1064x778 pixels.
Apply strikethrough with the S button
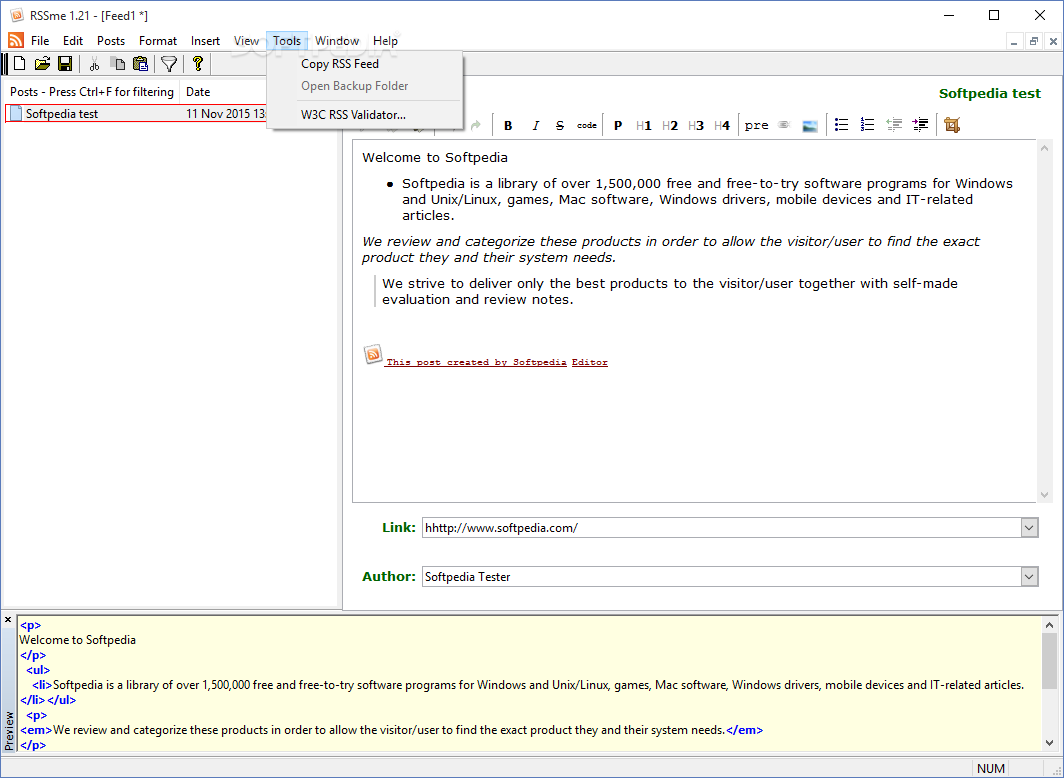tap(560, 125)
